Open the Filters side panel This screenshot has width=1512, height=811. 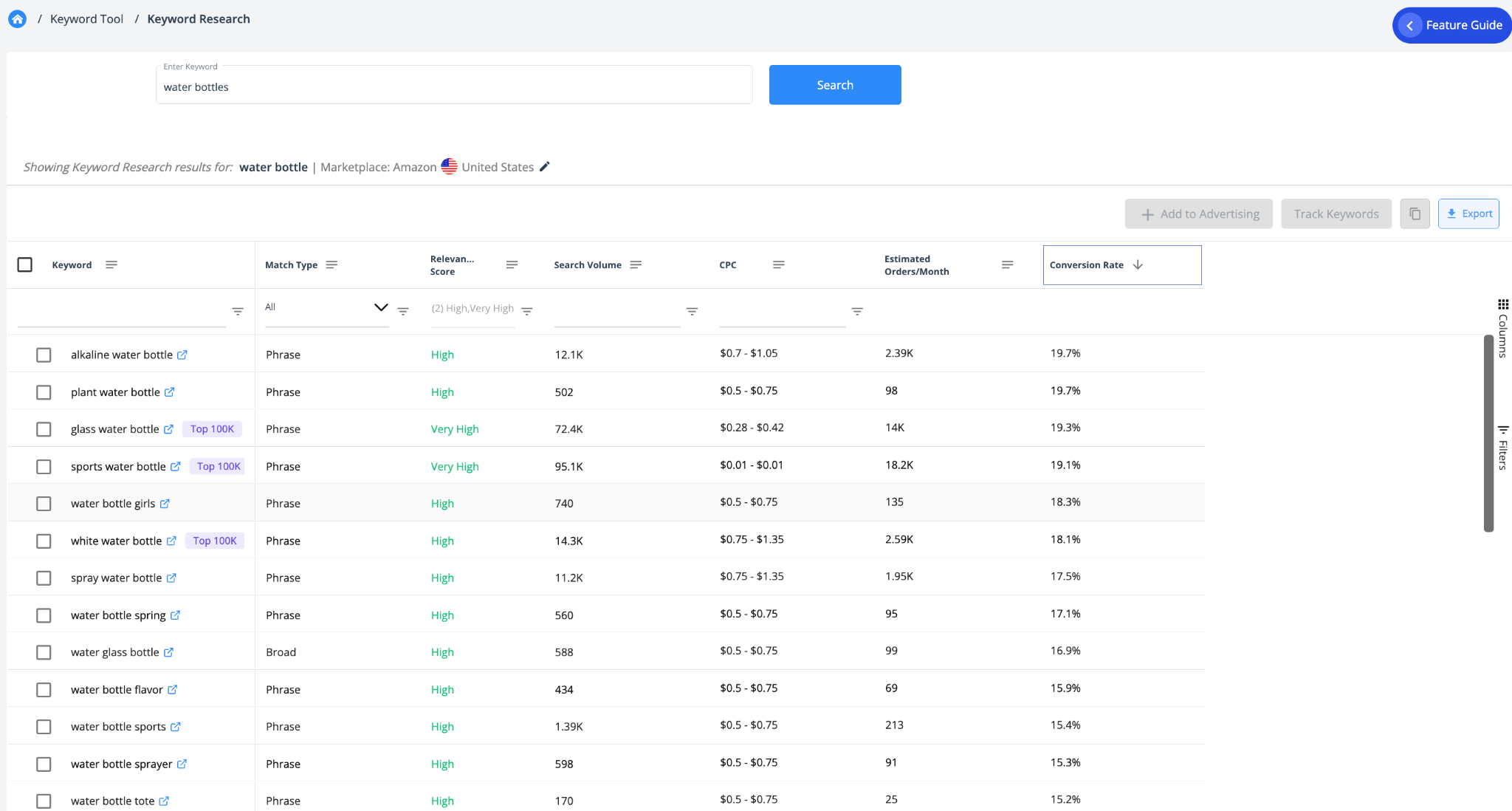click(1503, 448)
